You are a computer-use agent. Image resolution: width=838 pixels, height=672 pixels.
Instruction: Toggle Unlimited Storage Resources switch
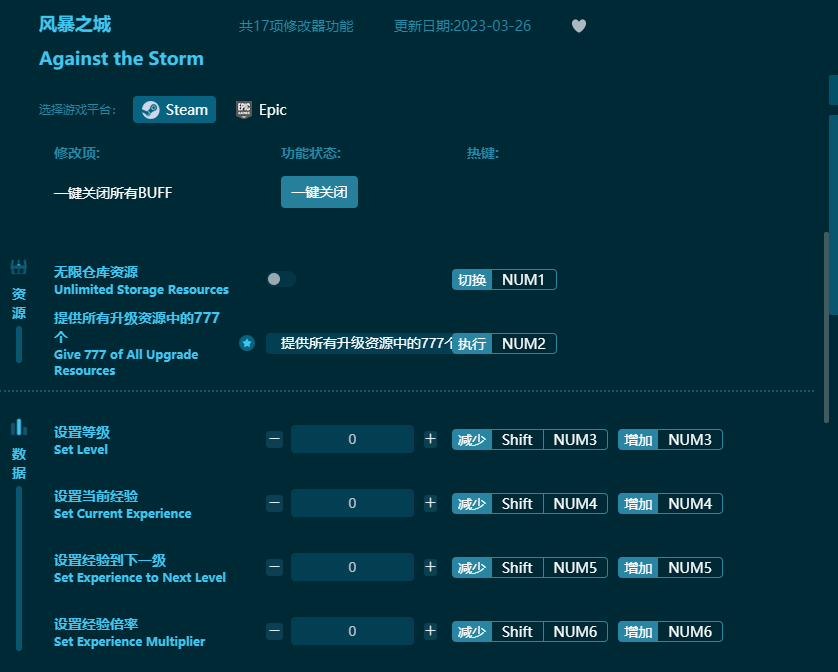click(281, 279)
